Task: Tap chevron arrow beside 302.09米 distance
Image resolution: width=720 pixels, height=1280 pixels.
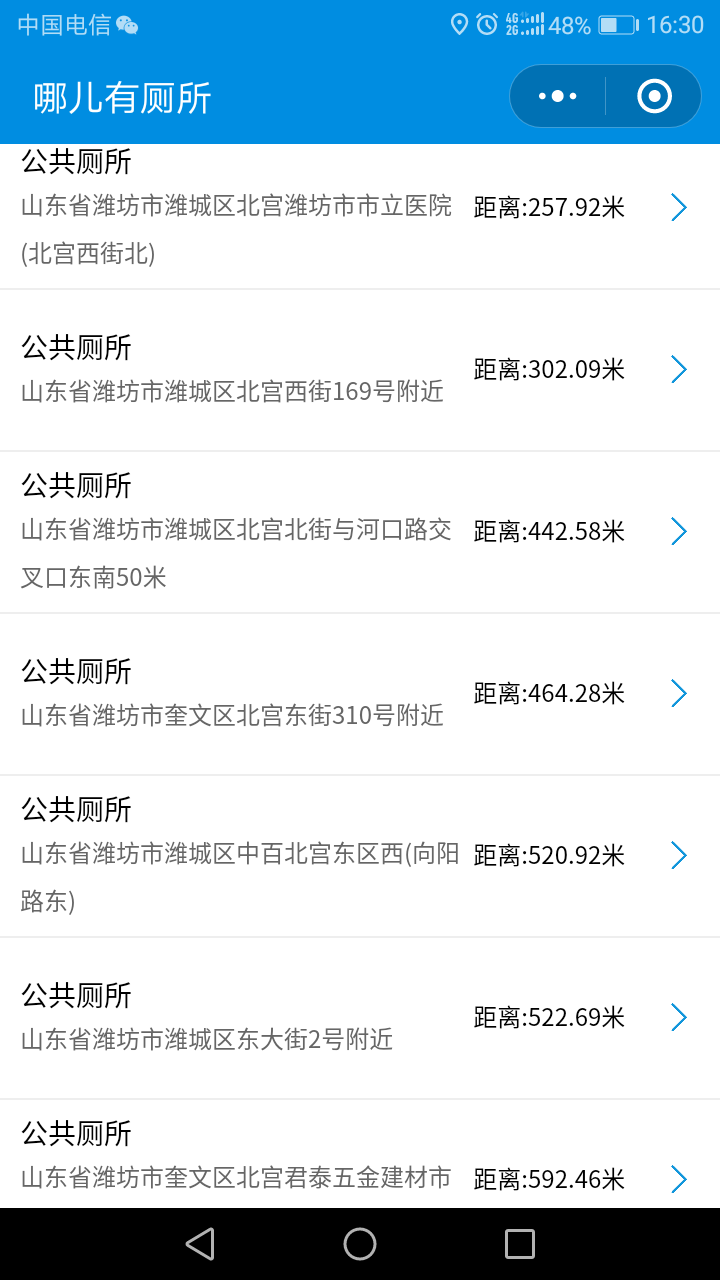Action: click(679, 370)
